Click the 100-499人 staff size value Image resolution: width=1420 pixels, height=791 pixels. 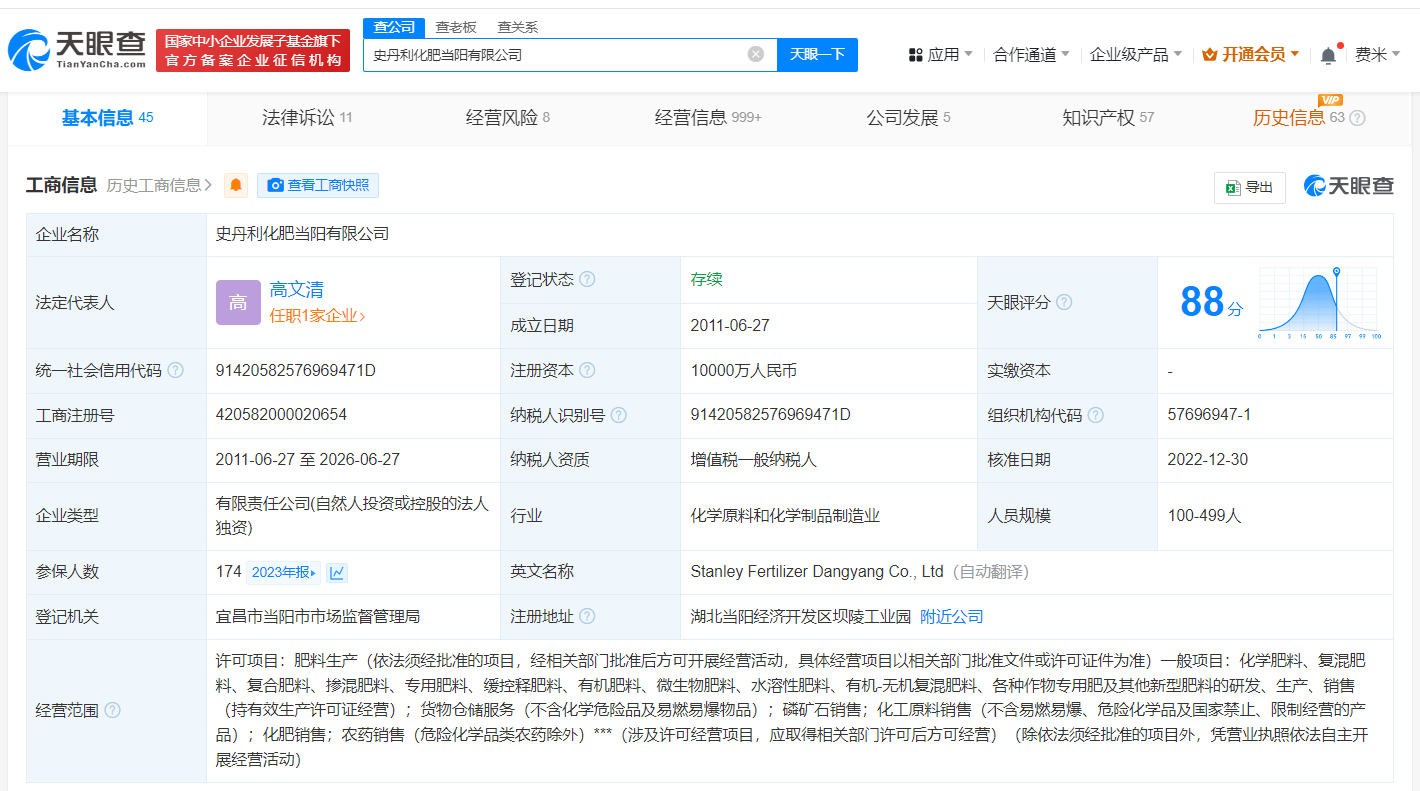[1204, 516]
